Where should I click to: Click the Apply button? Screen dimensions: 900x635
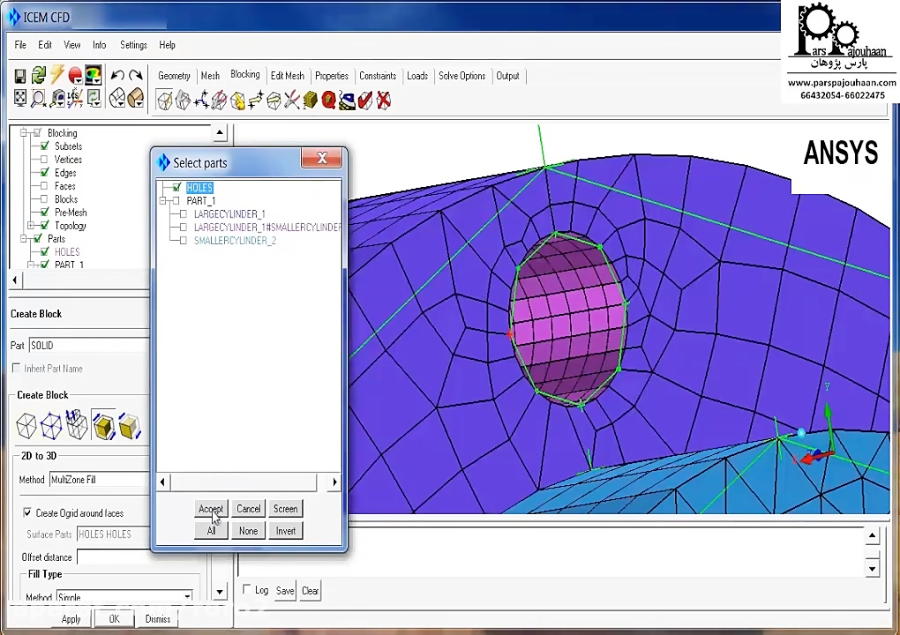[x=71, y=619]
